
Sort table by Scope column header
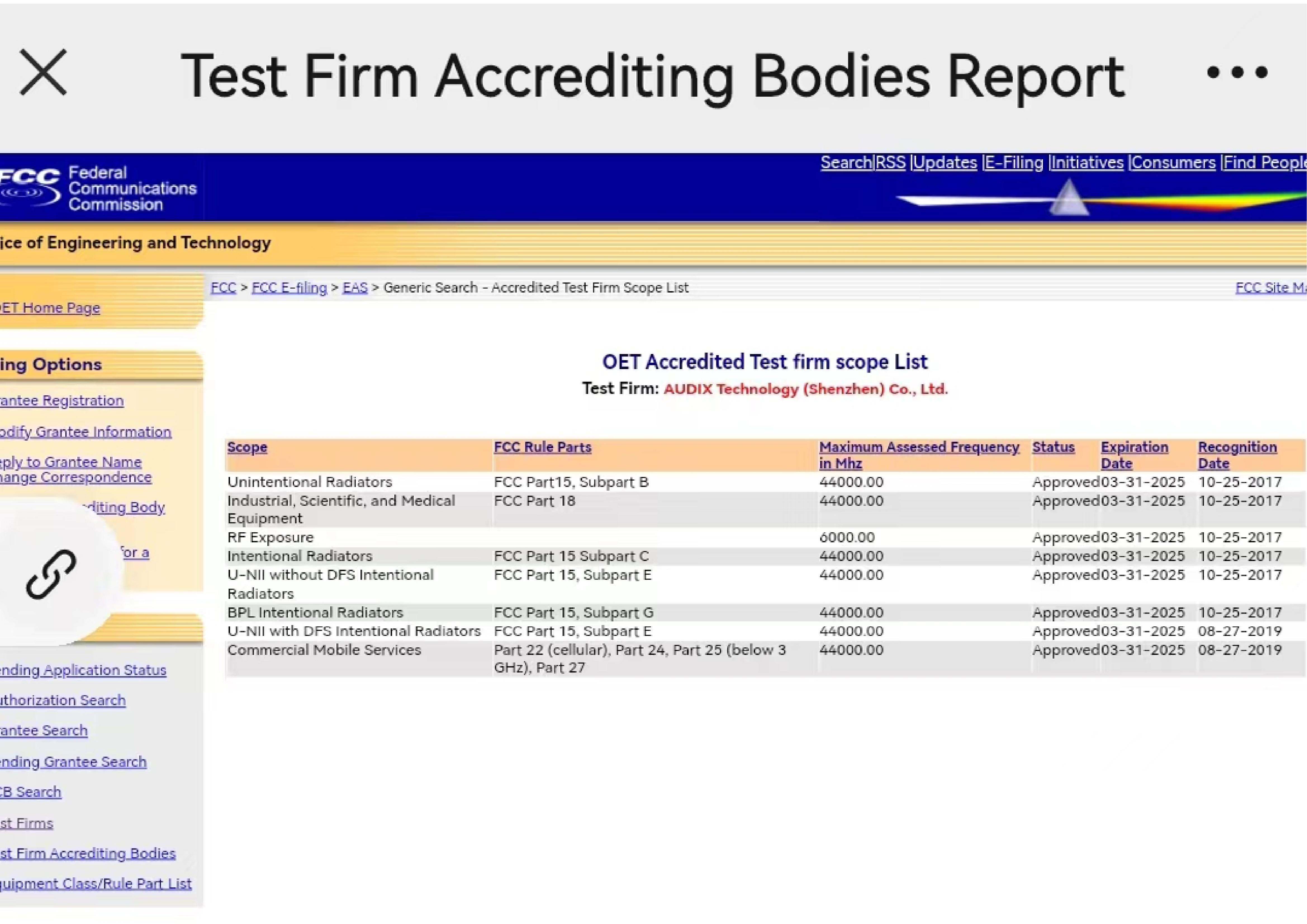point(247,448)
